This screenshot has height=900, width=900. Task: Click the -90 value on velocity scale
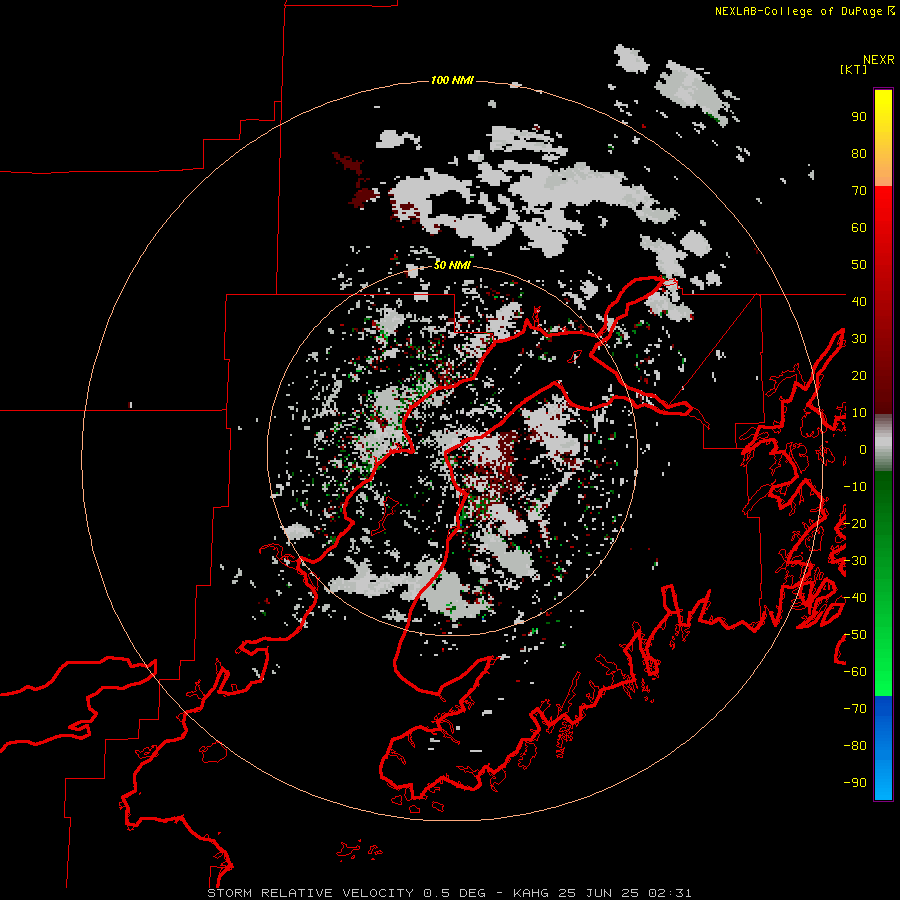855,782
